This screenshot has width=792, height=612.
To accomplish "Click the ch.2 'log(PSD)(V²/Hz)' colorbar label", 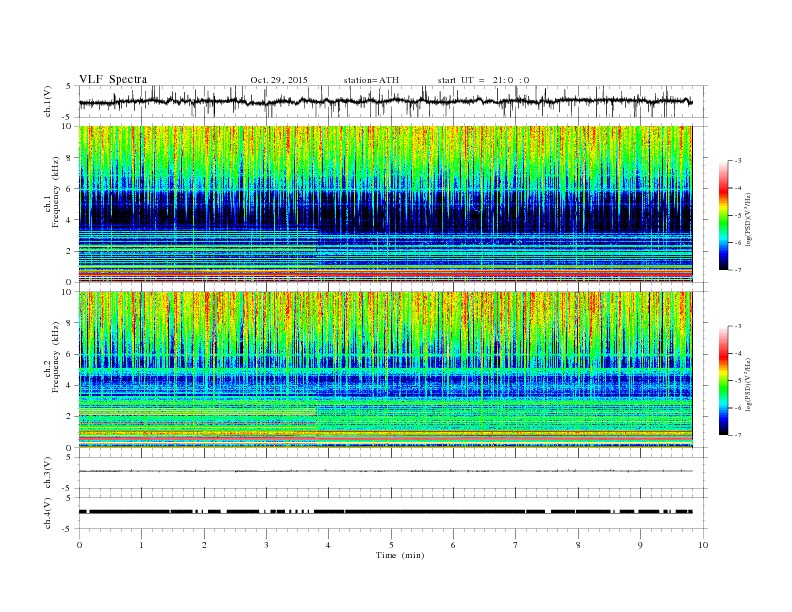I will [x=749, y=384].
